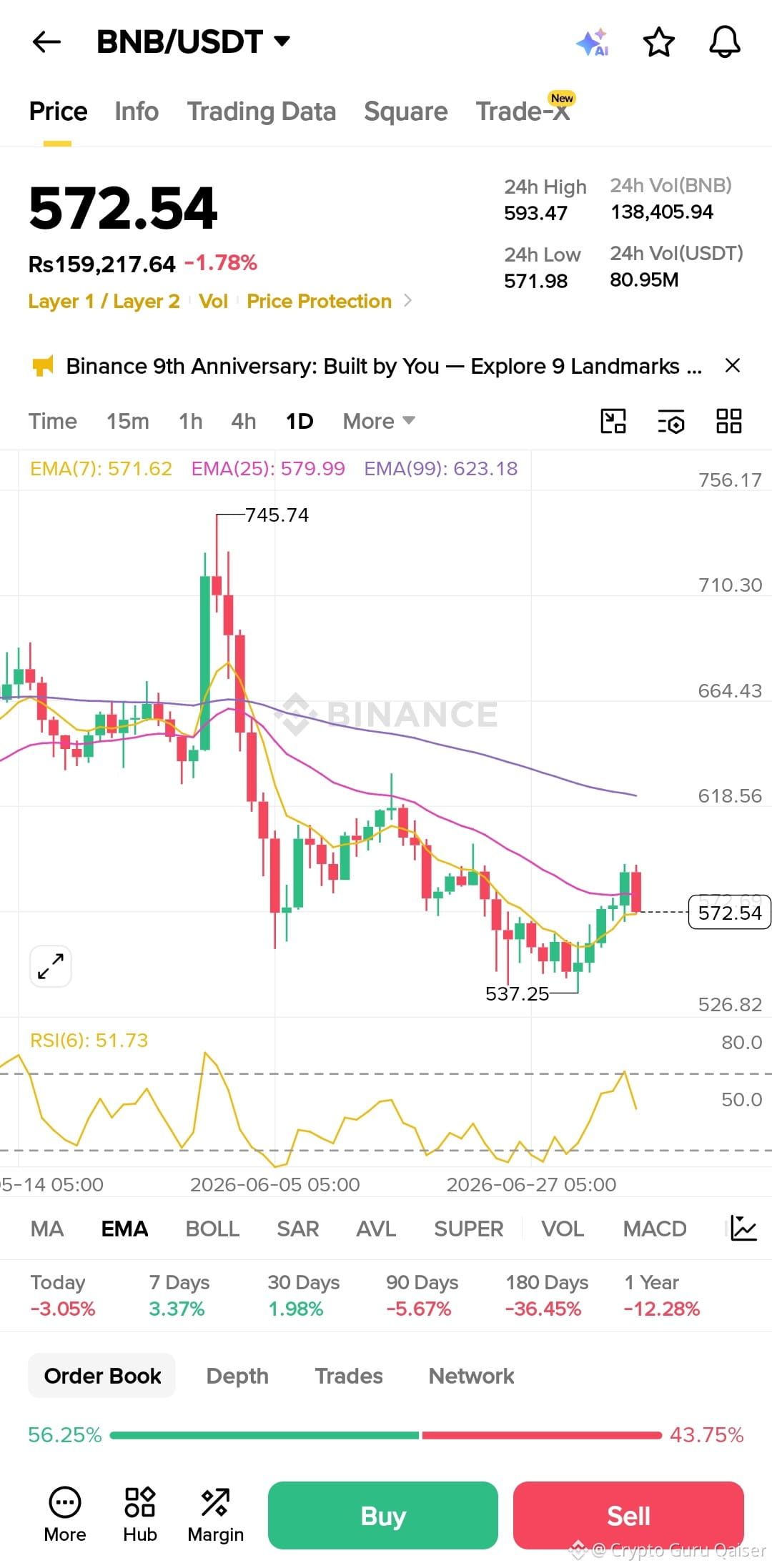772x1568 pixels.
Task: Tap the Today -3.05% performance
Action: tap(62, 1296)
